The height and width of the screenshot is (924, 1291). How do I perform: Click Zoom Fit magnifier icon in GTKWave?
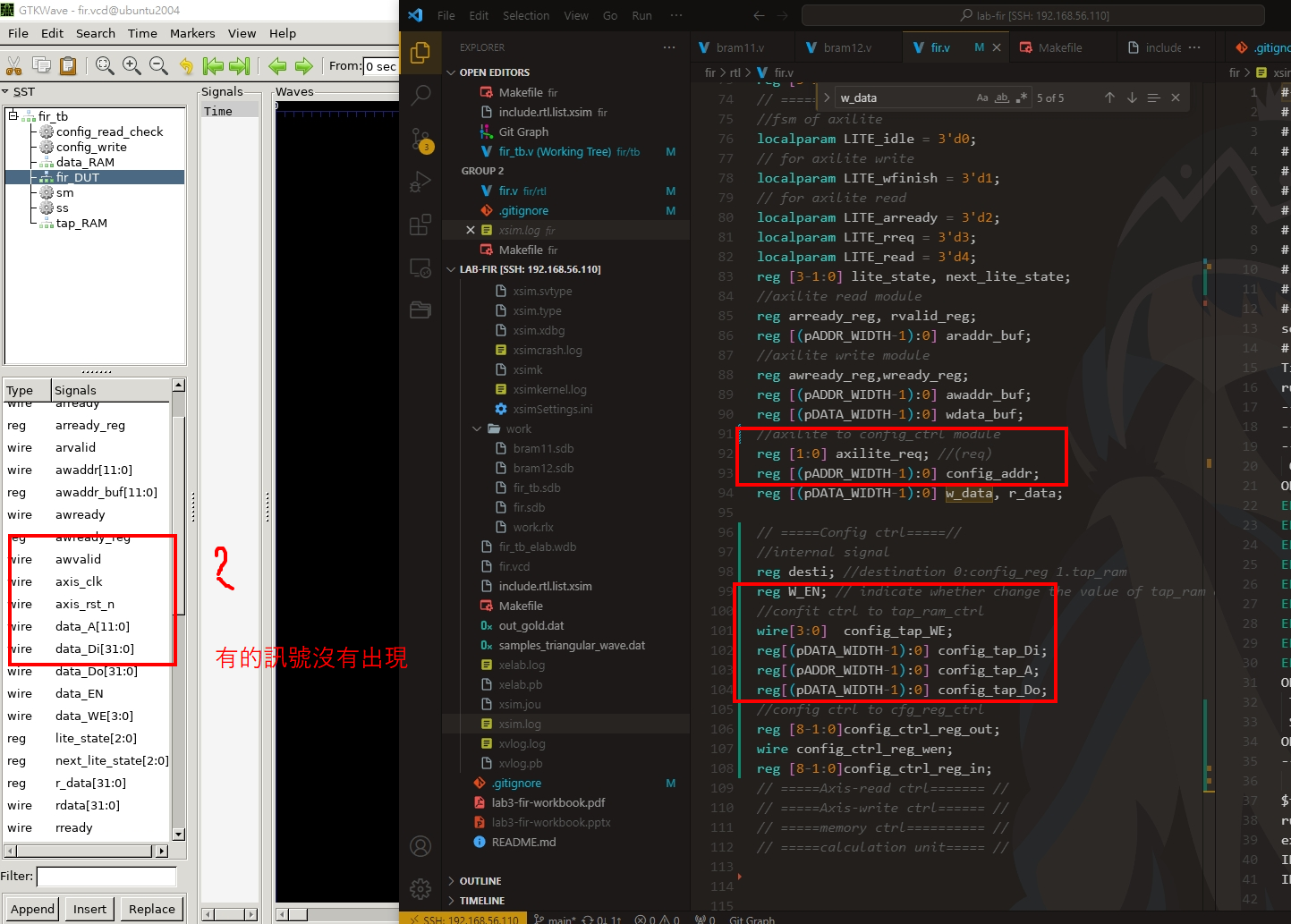[105, 65]
